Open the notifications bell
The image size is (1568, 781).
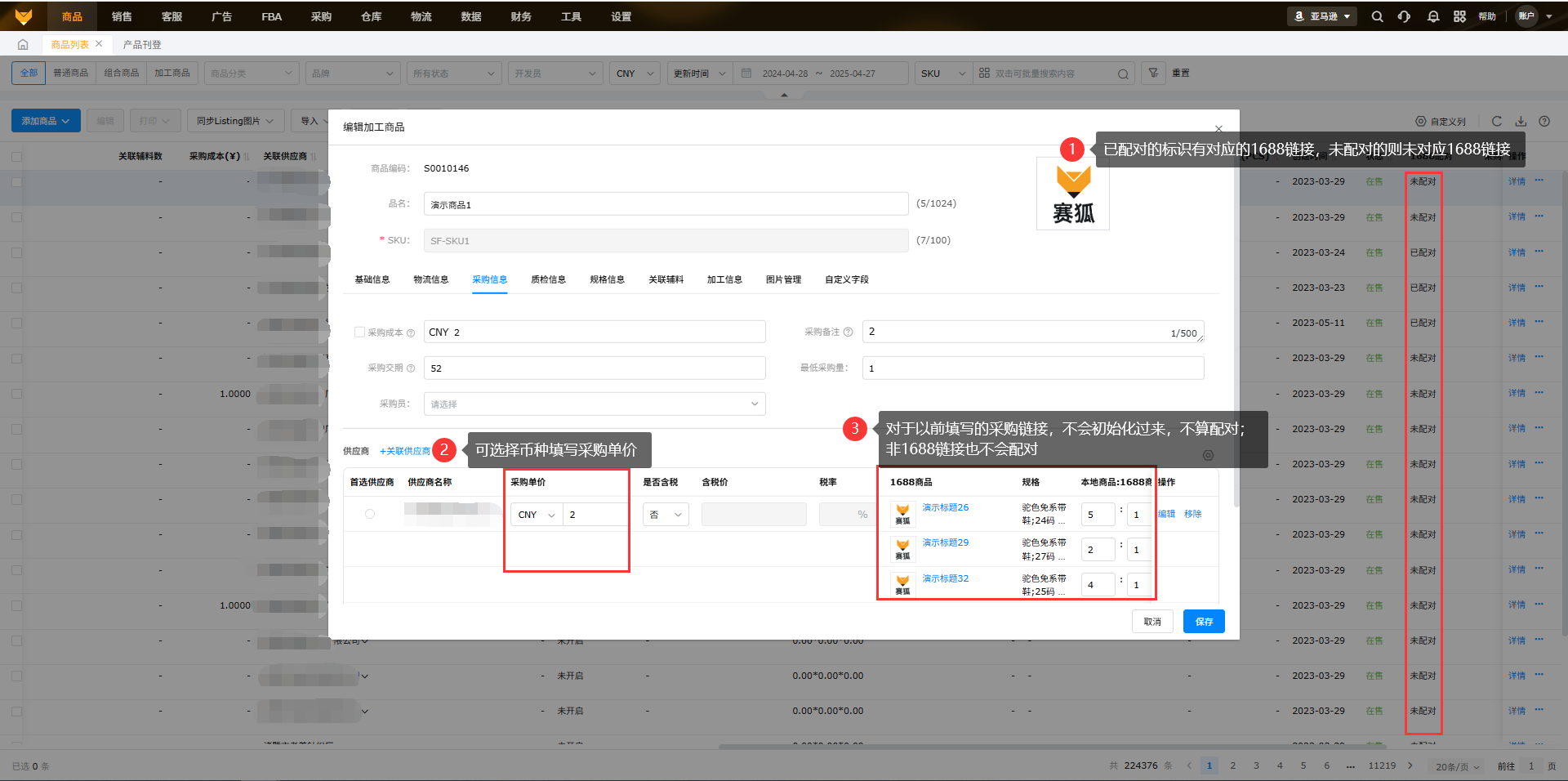1432,16
